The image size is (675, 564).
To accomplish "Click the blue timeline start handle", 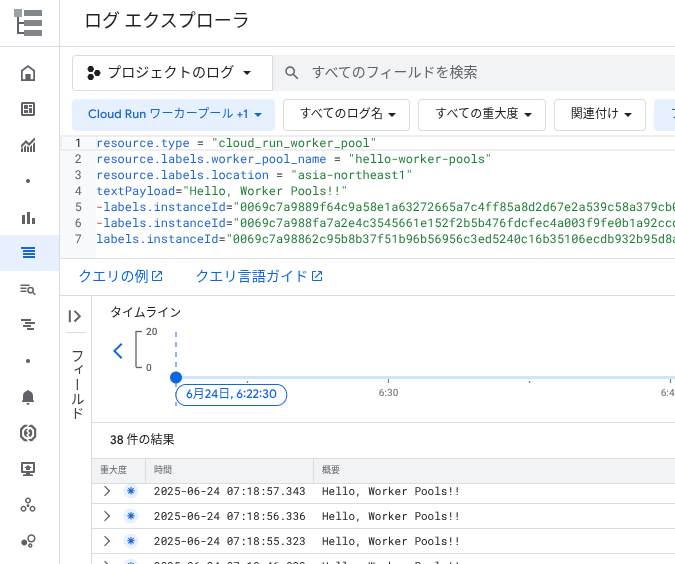I will tap(176, 378).
